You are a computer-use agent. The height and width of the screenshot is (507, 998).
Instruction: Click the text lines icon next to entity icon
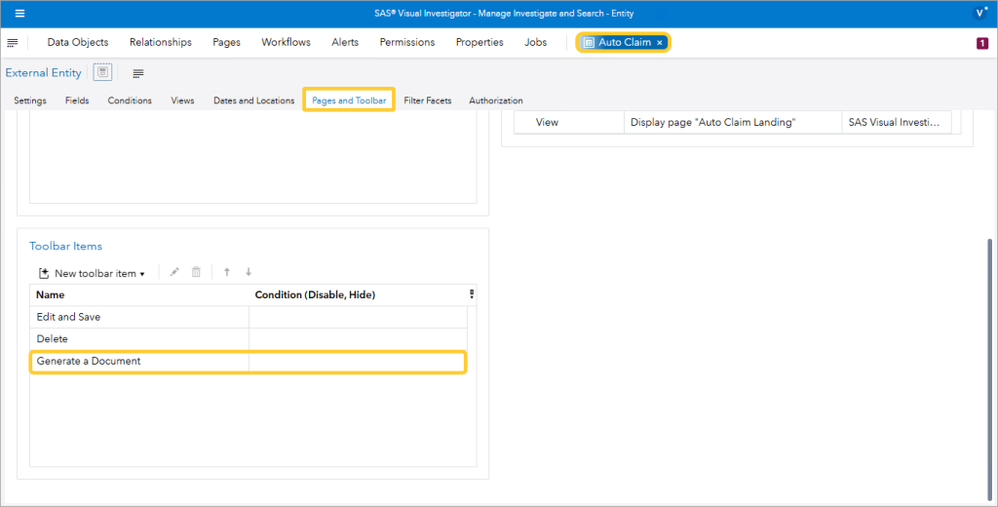click(138, 73)
